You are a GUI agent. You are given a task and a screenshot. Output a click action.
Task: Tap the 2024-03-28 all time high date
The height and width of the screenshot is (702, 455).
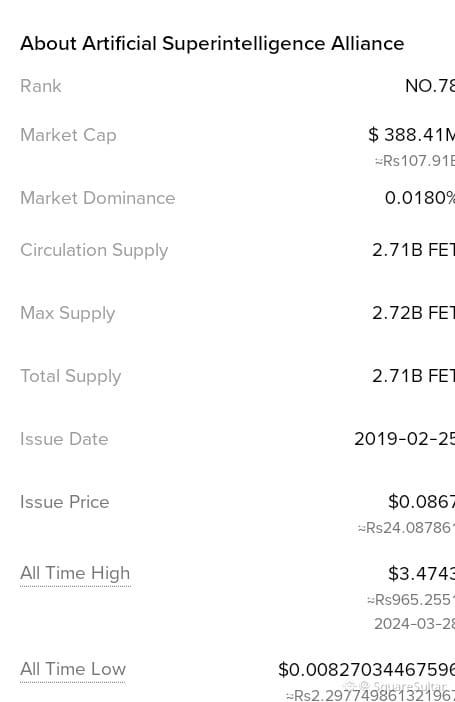click(415, 624)
